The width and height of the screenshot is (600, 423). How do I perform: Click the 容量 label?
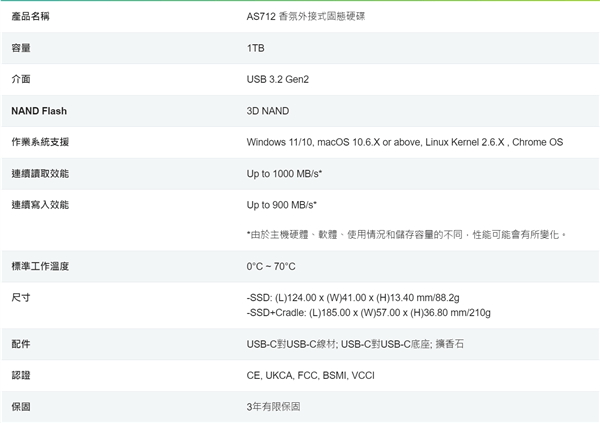coord(21,47)
